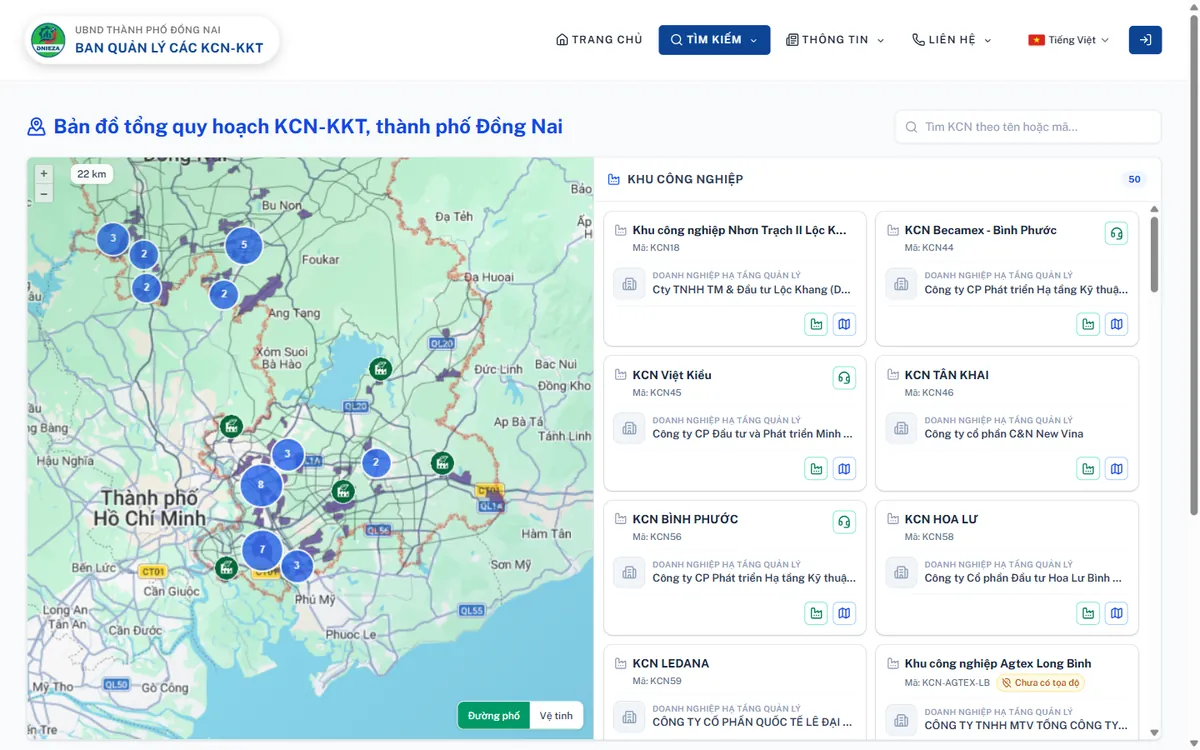Click the Mã: KCN58 code text
The image size is (1200, 750).
(929, 537)
